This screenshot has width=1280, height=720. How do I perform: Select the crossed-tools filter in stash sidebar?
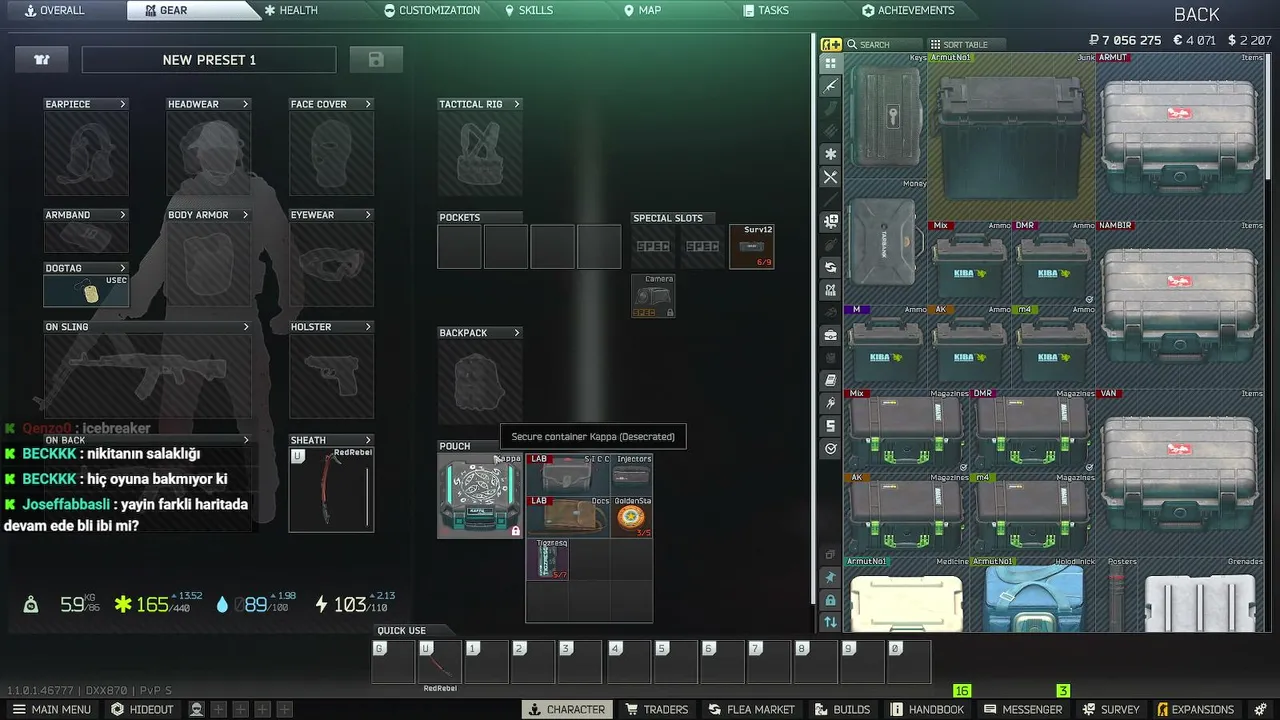(830, 177)
